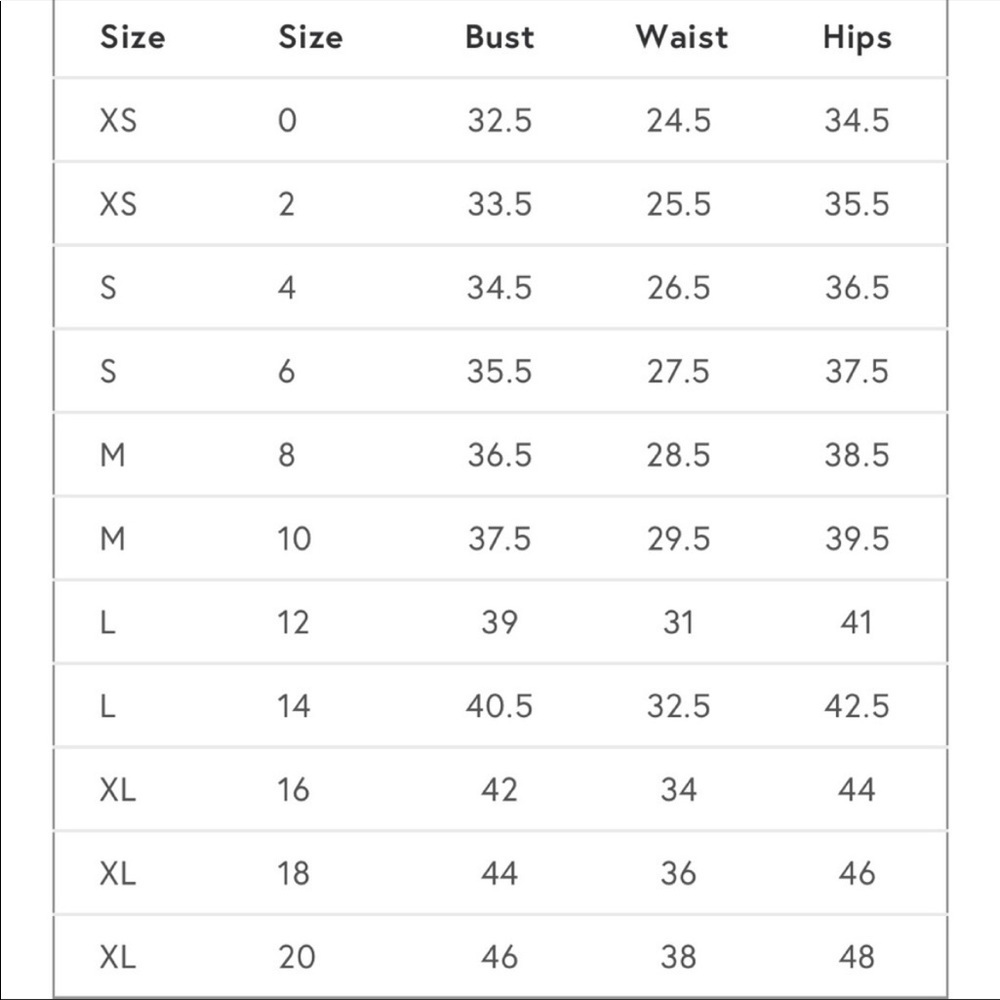This screenshot has height=1000, width=1000.
Task: Click the numeric size 16 cell
Action: coord(293,790)
